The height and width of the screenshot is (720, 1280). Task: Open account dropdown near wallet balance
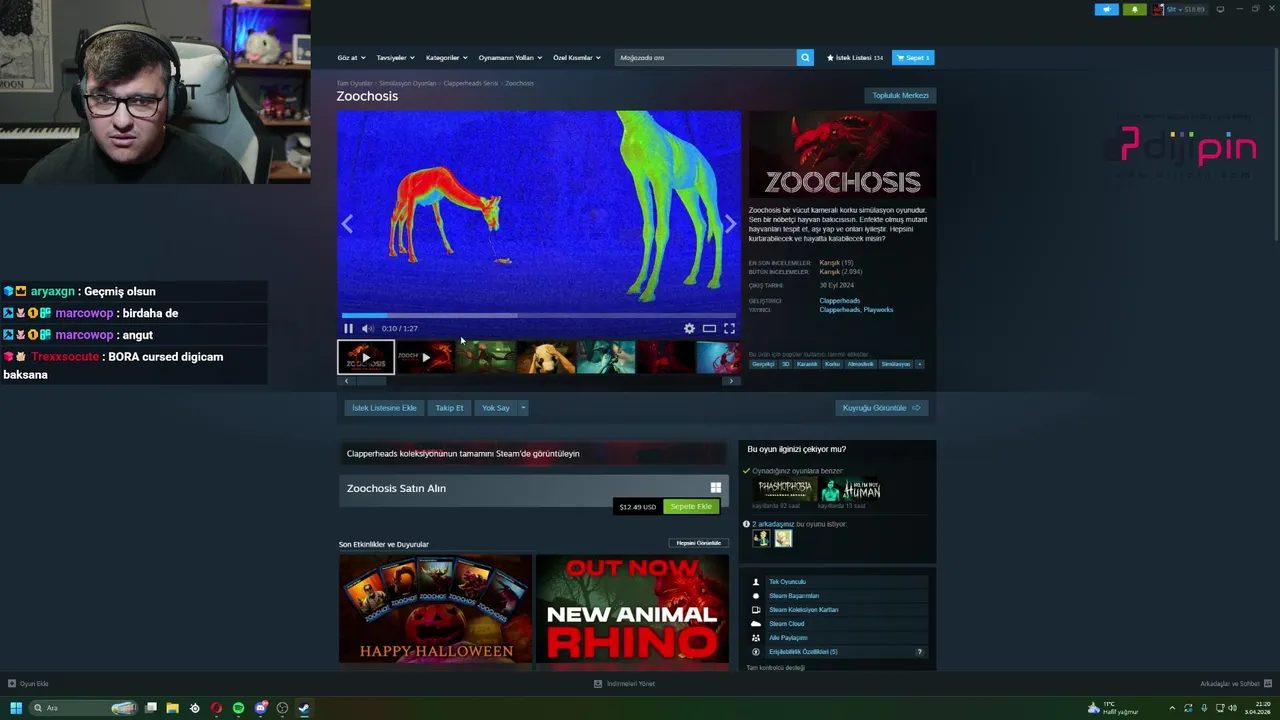pyautogui.click(x=1179, y=9)
